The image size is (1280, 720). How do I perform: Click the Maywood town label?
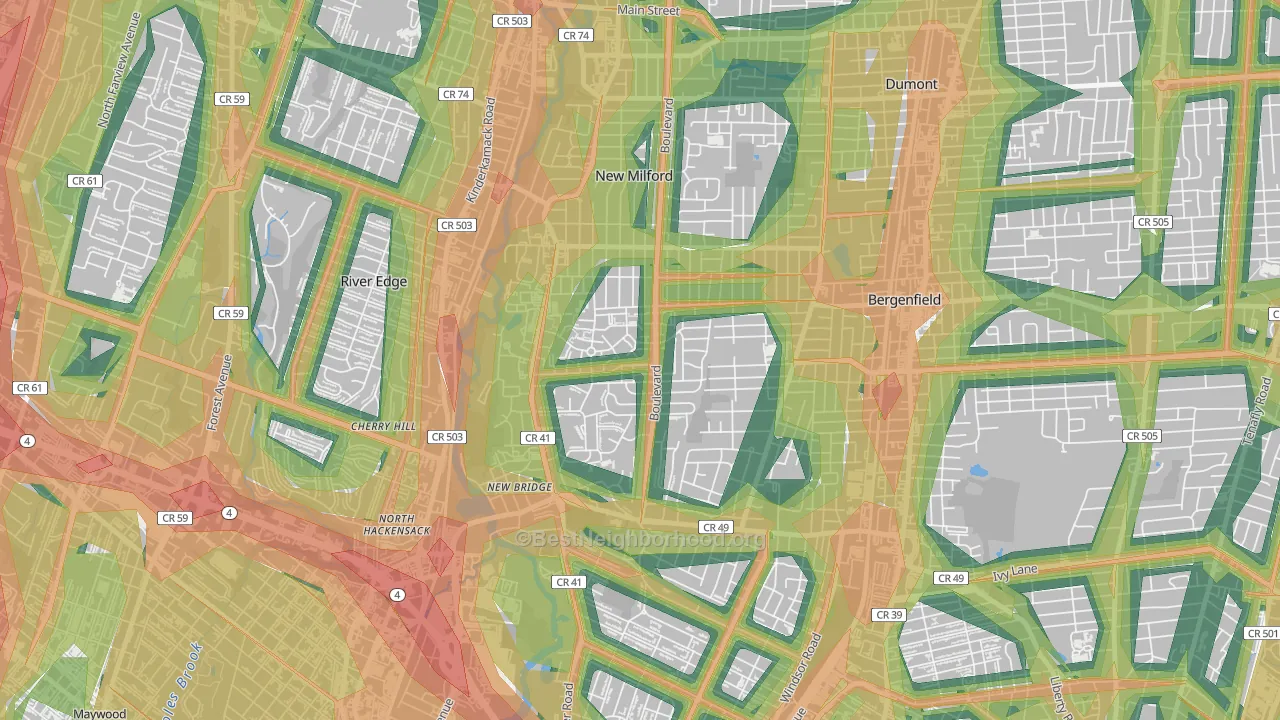click(100, 714)
